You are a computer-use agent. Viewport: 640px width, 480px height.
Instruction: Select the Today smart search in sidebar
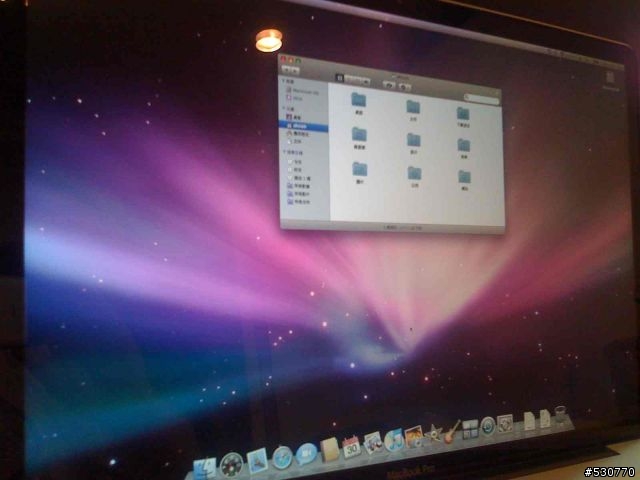[295, 162]
